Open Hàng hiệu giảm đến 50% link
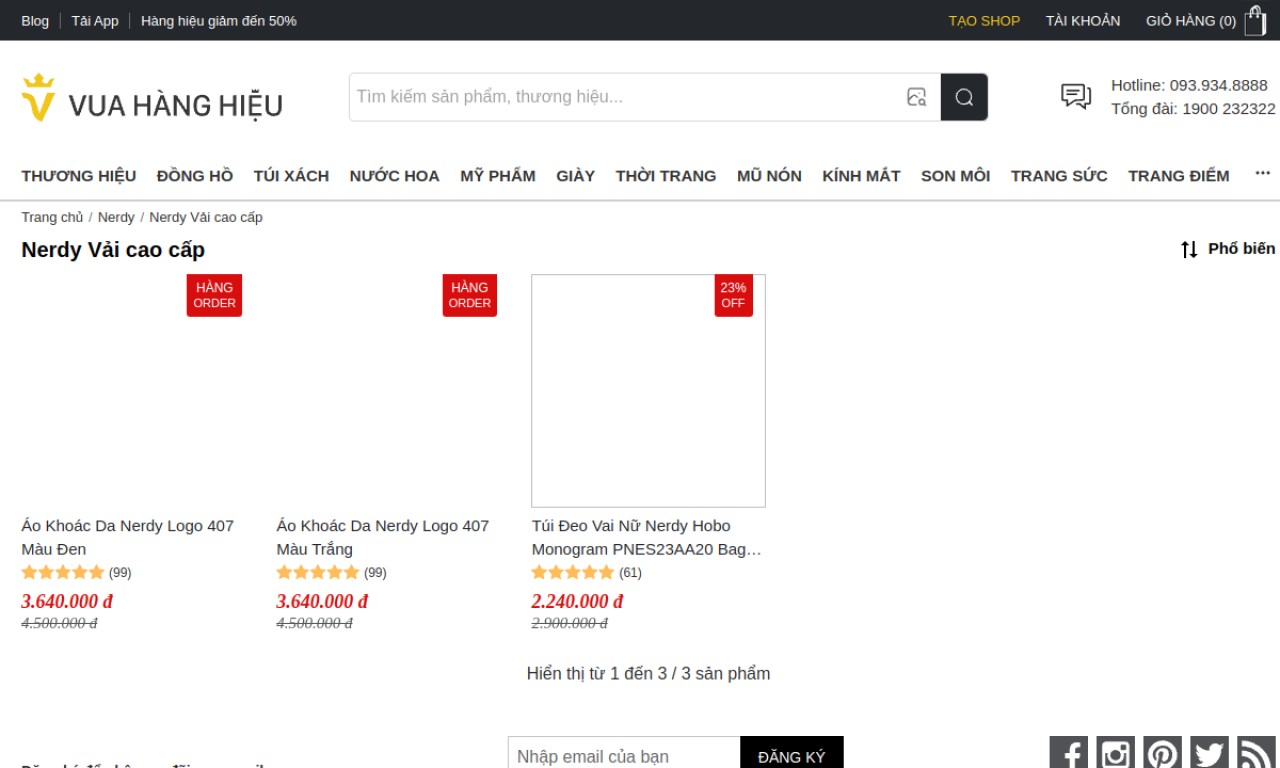 (219, 21)
